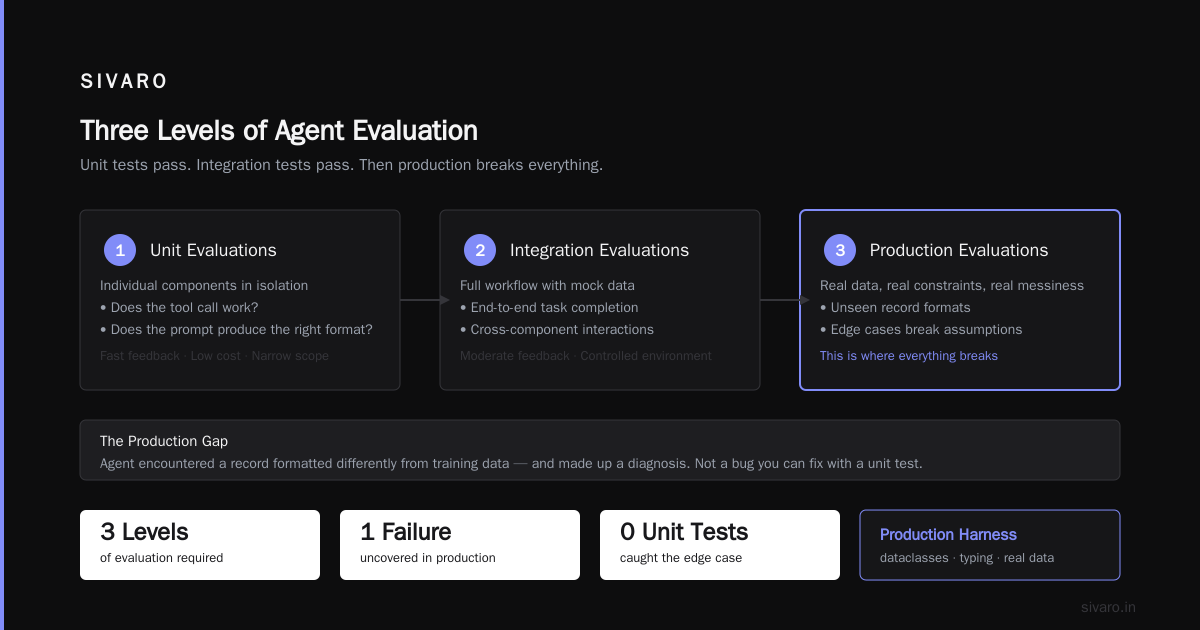Click the 'Production Harness' heading
This screenshot has height=630, width=1200.
(x=948, y=535)
